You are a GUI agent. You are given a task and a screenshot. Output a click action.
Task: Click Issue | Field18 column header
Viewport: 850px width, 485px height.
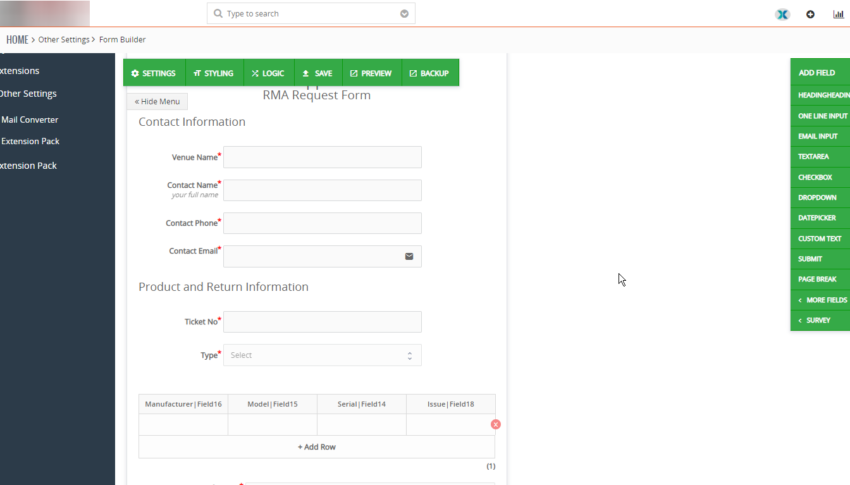tap(450, 404)
